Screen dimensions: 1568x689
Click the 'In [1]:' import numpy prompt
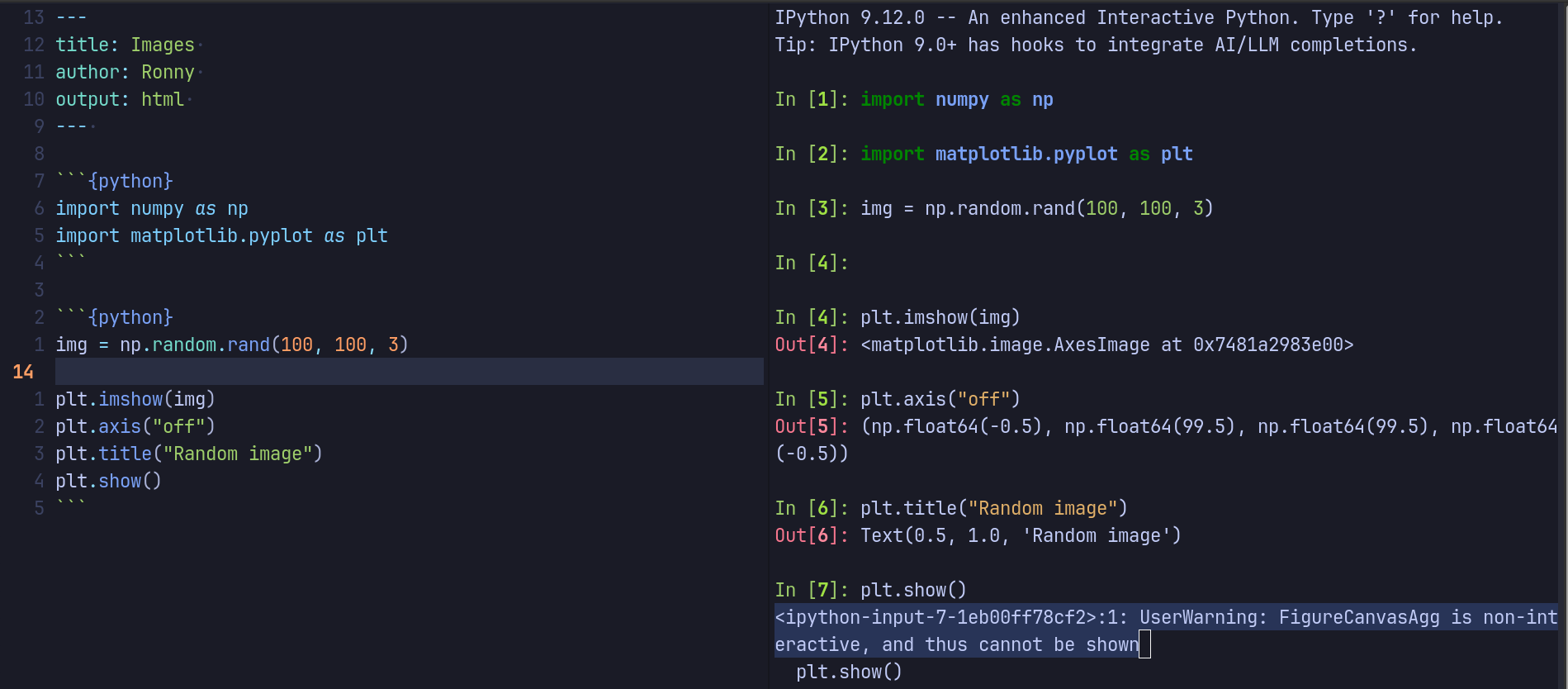[x=913, y=99]
